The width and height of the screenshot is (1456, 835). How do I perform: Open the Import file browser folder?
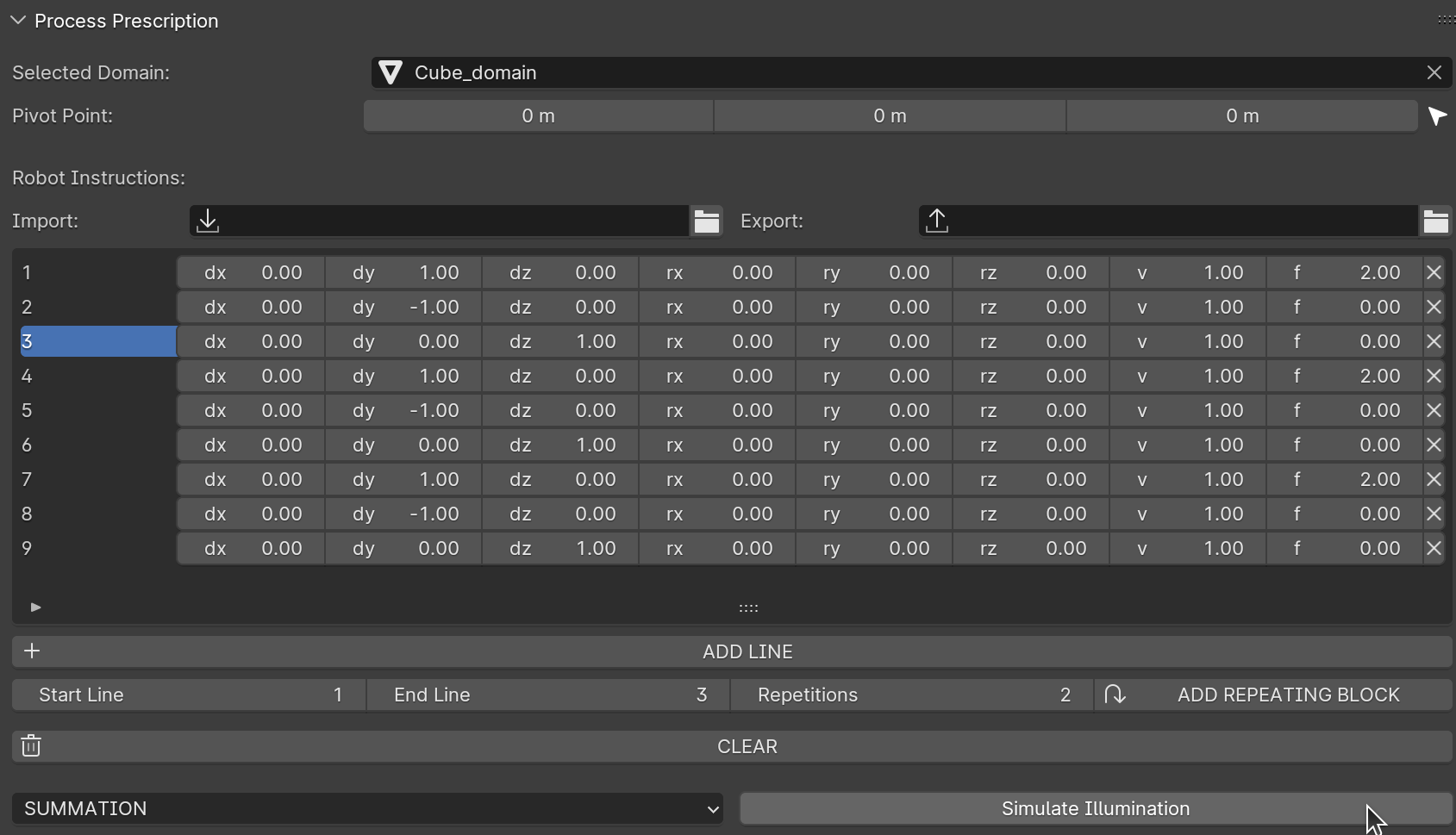coord(707,221)
